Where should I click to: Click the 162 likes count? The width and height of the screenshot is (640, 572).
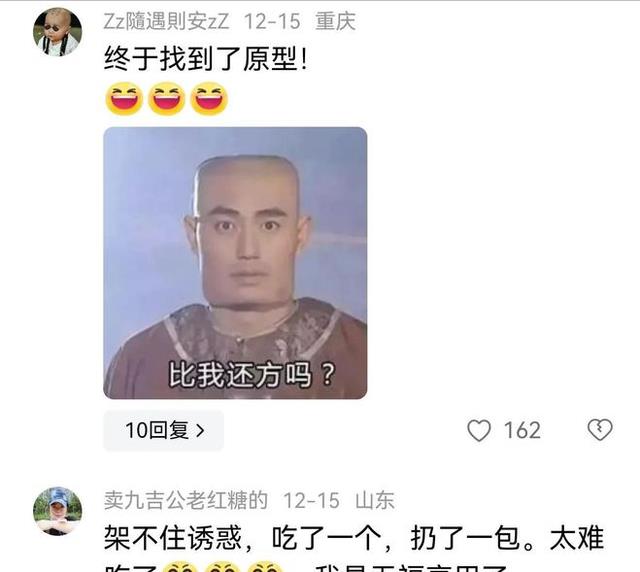tap(522, 430)
